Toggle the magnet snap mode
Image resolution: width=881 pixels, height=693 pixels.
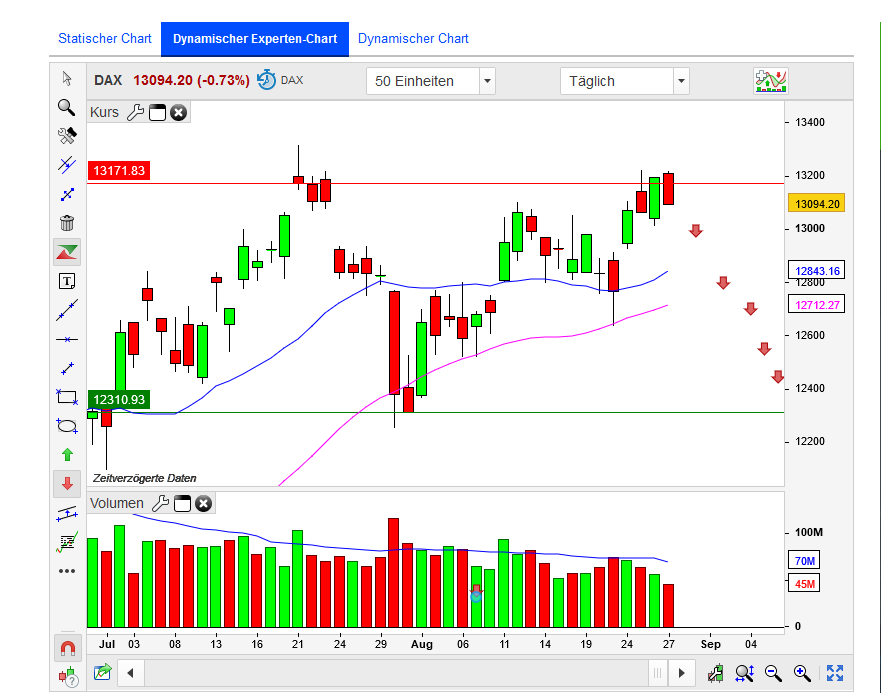click(x=67, y=649)
